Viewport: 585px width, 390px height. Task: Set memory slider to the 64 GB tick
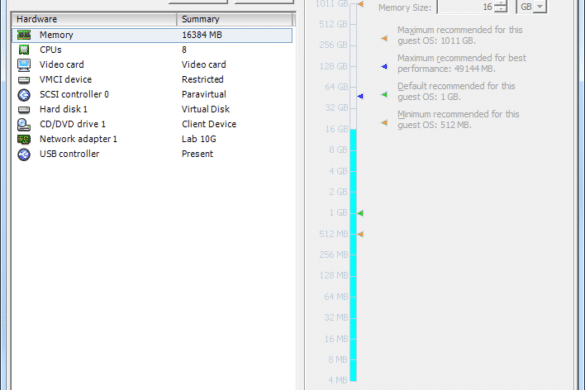pyautogui.click(x=353, y=87)
